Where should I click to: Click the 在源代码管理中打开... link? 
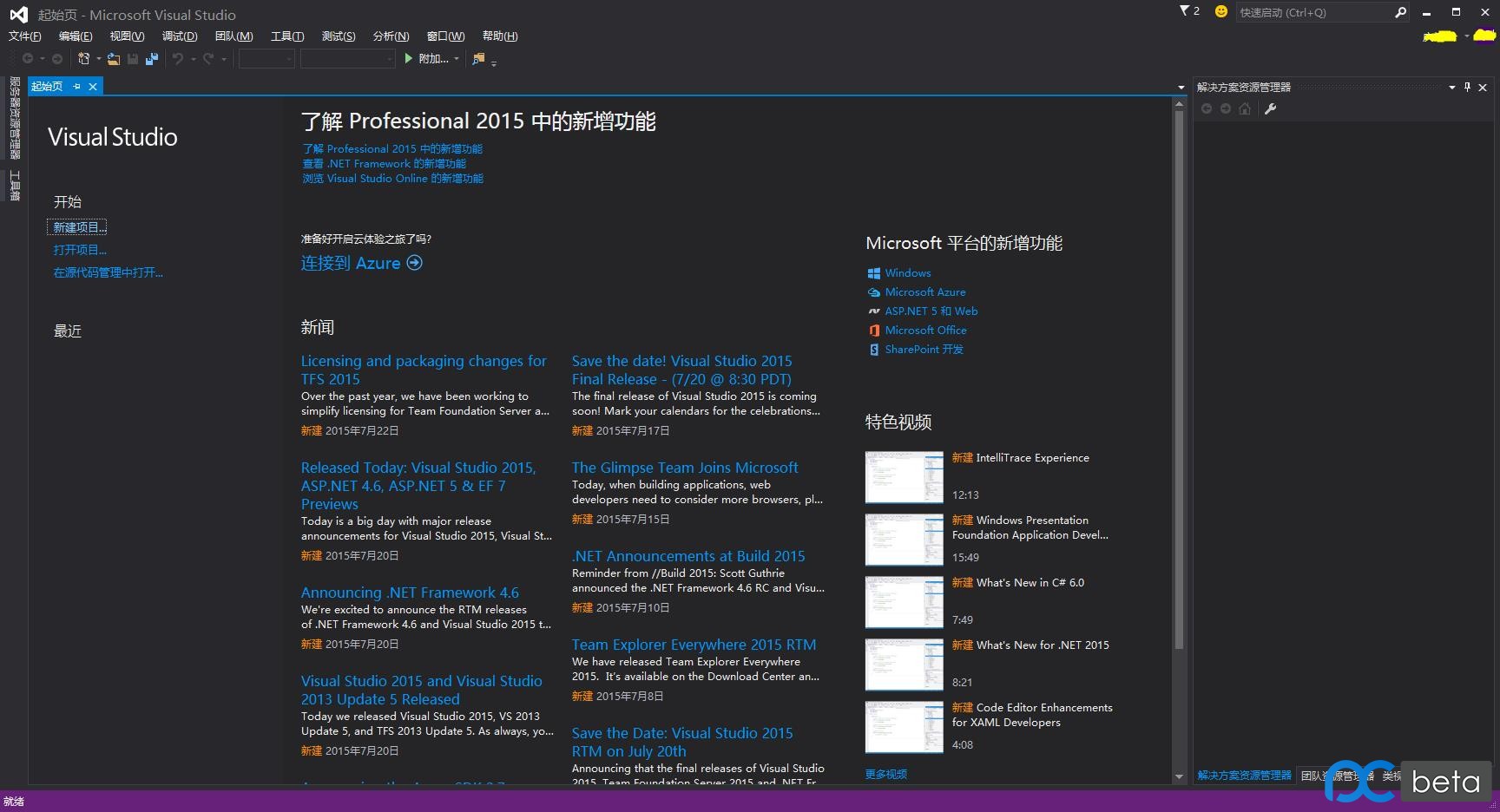(108, 272)
